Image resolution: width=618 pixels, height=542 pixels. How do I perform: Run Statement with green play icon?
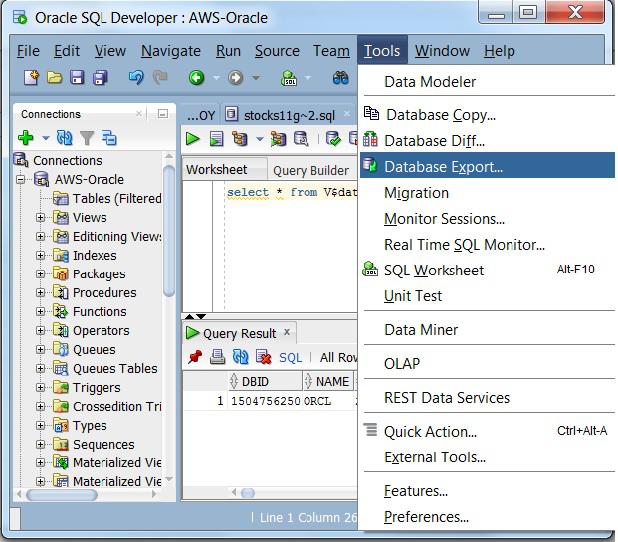tap(192, 139)
